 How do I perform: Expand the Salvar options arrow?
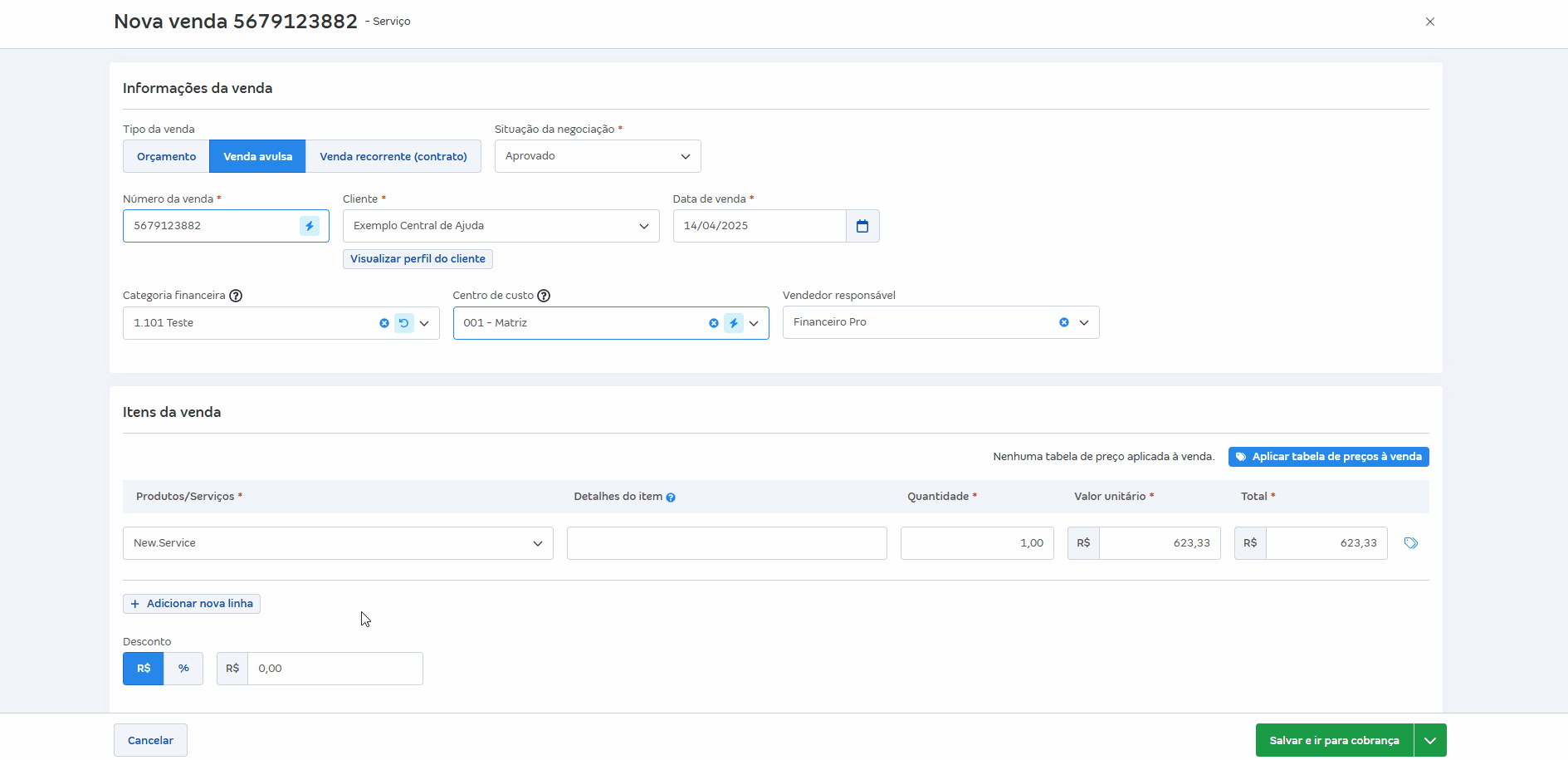1430,740
